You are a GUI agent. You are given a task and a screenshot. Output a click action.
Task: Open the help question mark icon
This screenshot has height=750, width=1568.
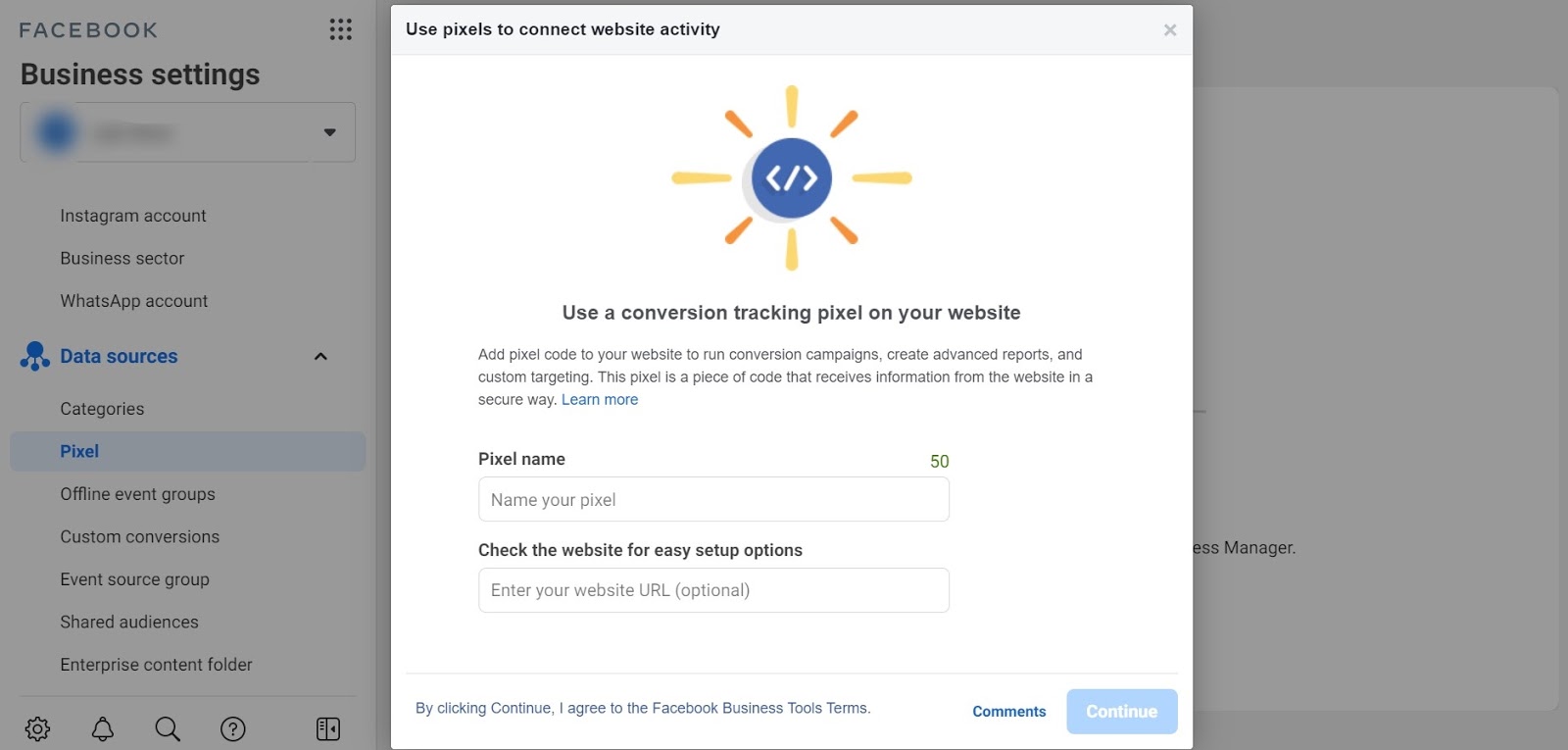(233, 728)
